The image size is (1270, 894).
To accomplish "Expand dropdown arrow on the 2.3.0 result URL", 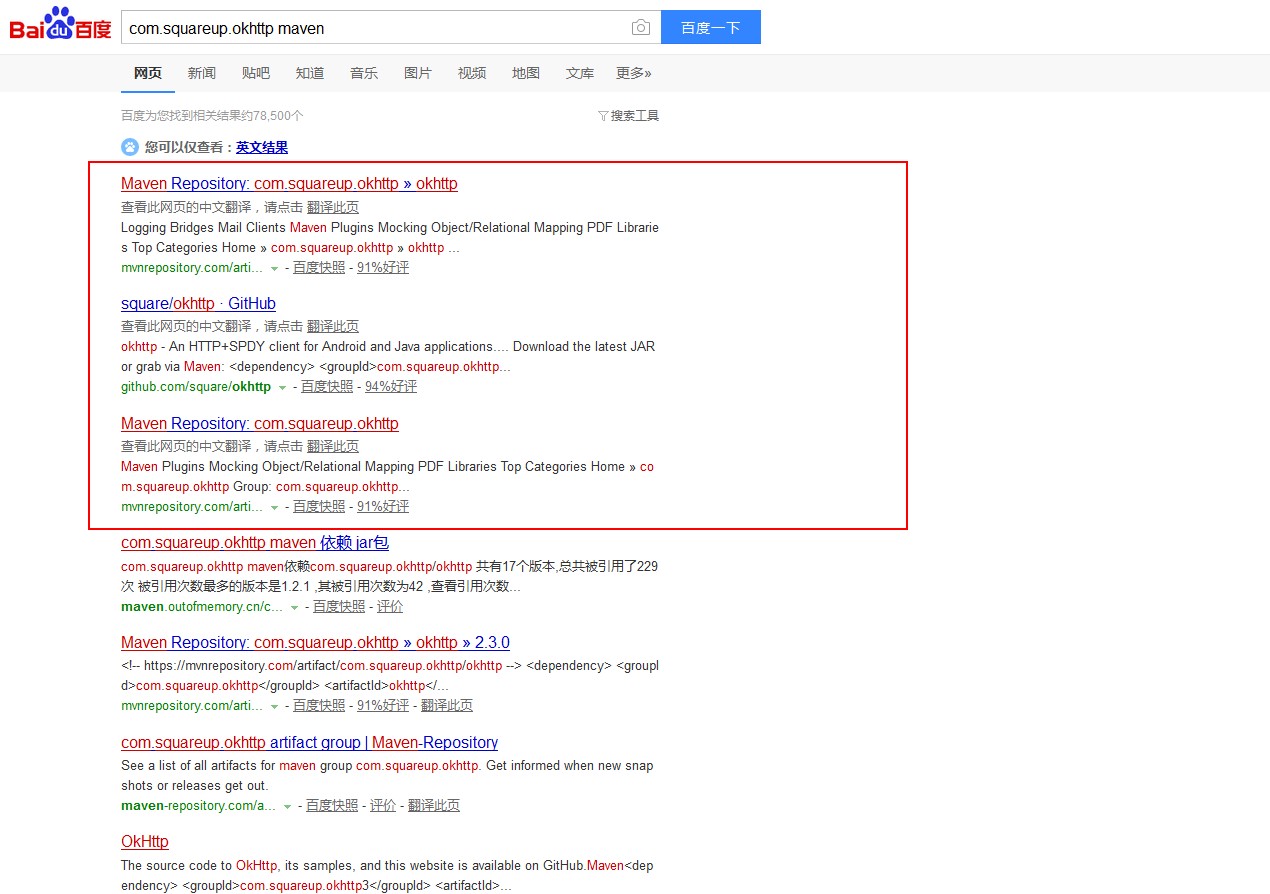I will pos(274,706).
